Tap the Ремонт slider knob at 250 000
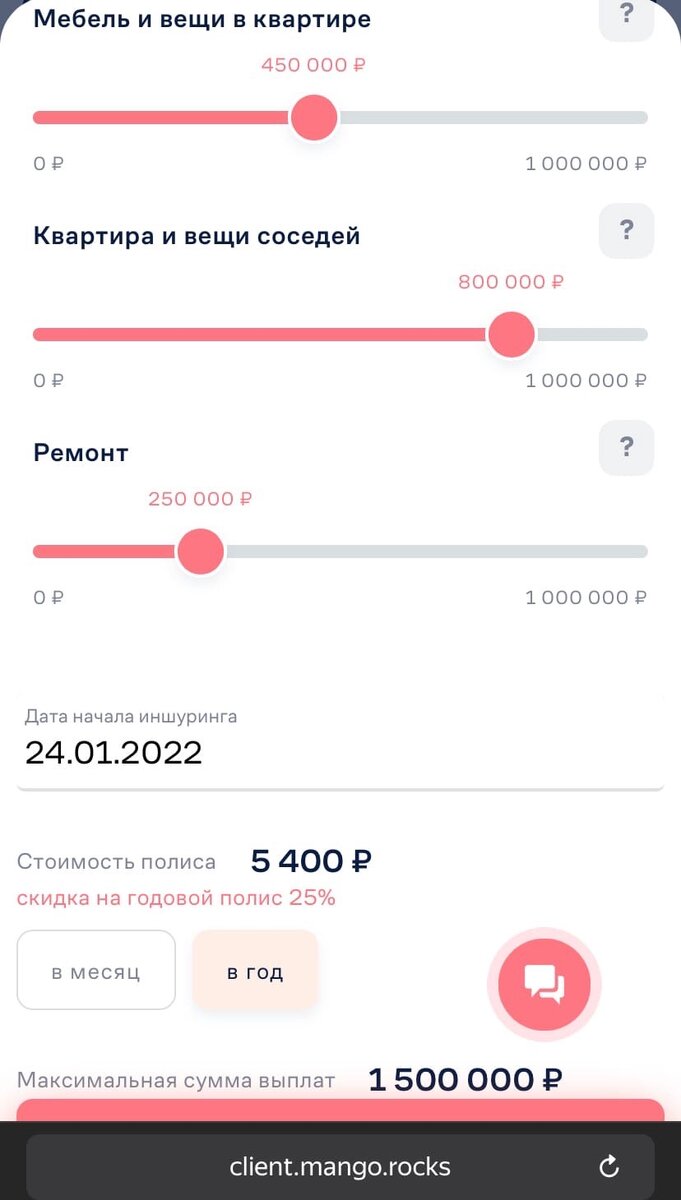681x1200 pixels. [x=200, y=551]
